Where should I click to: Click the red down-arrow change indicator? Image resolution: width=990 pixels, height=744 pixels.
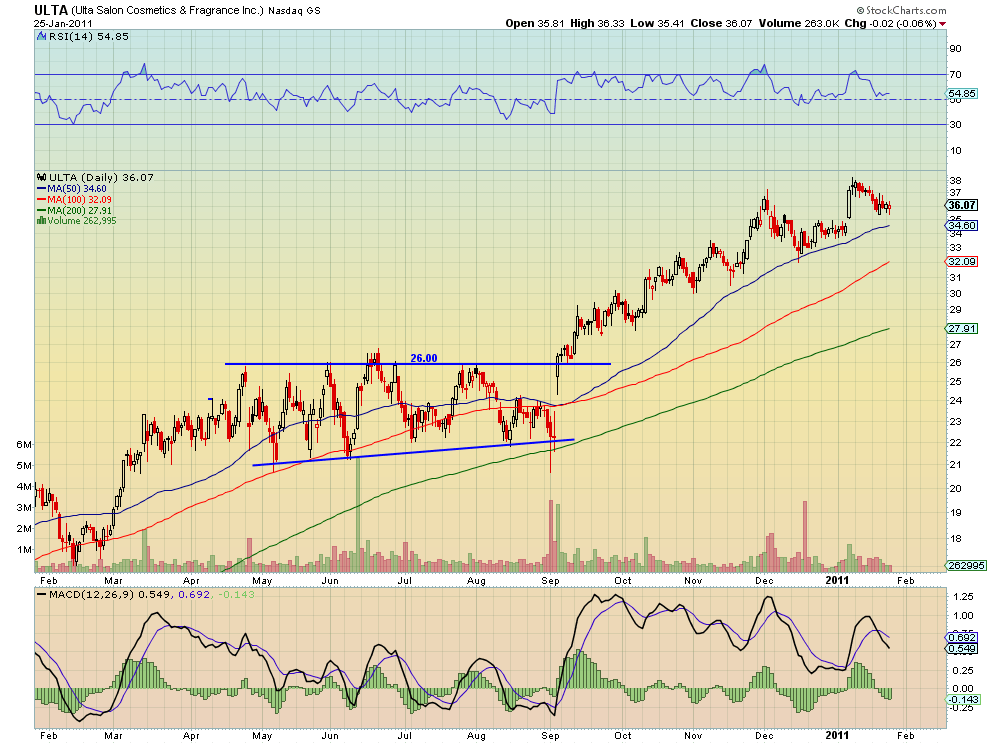943,24
